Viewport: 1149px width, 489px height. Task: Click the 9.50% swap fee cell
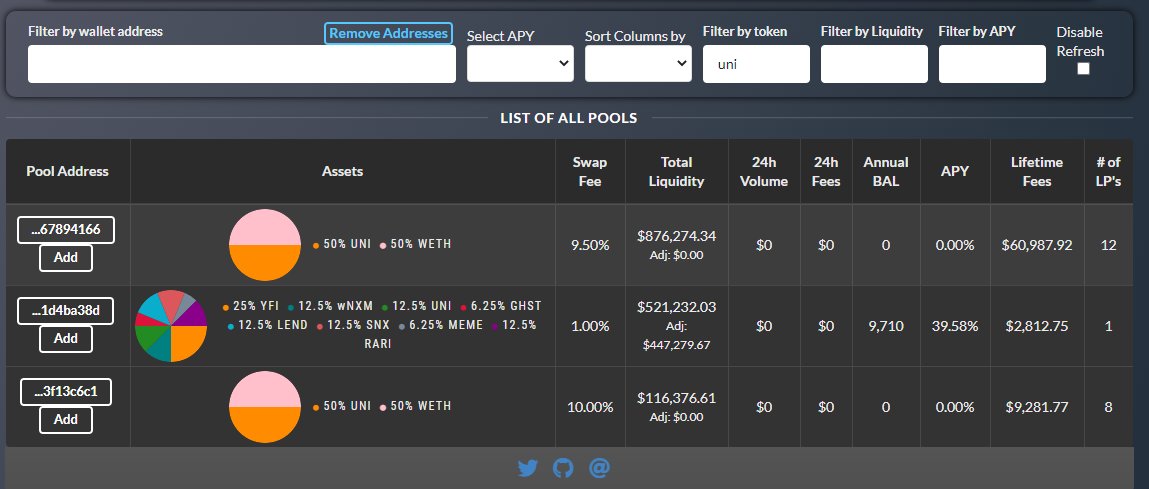point(590,245)
